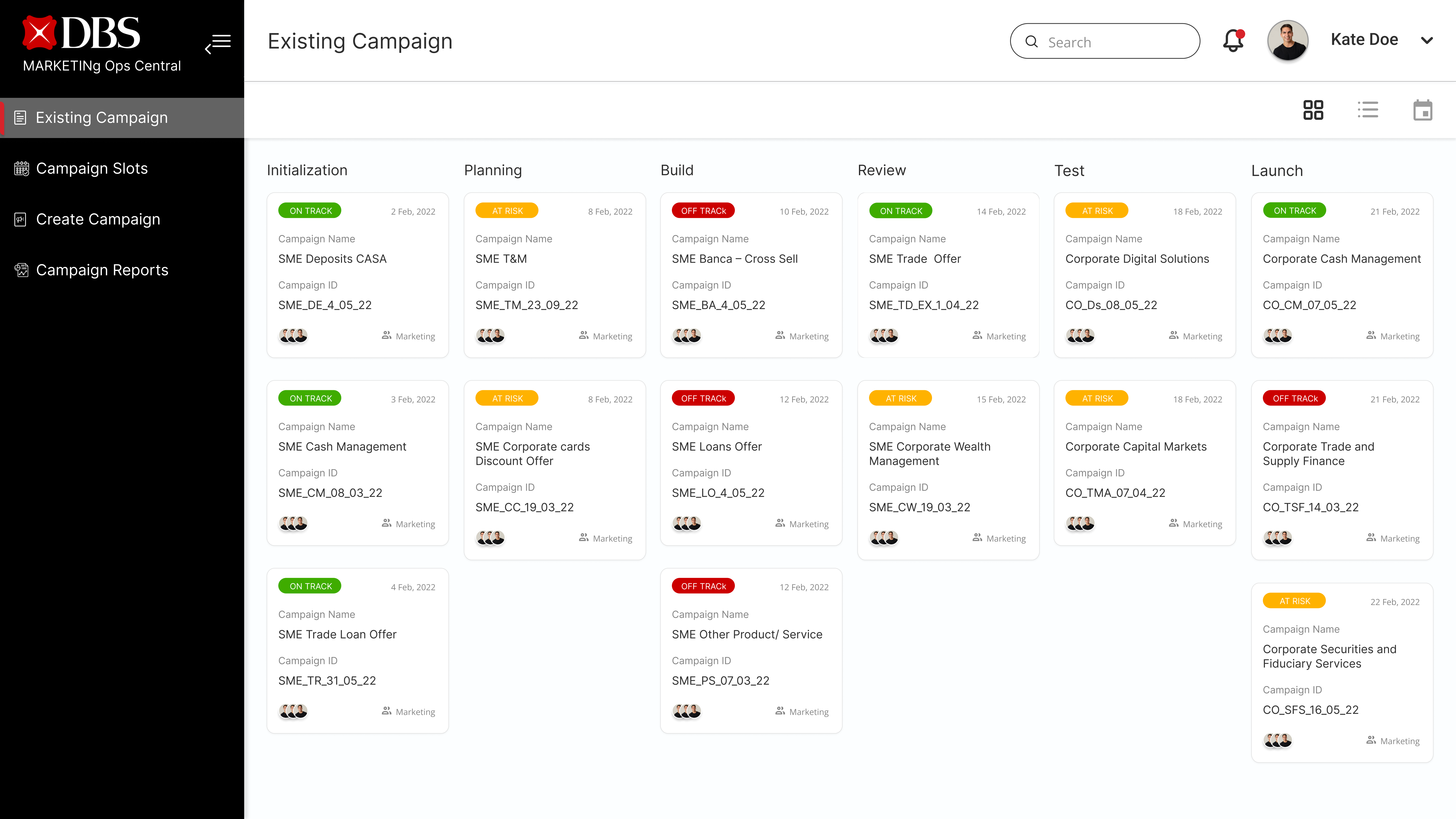The image size is (1456, 819).
Task: Click the Campaign Slots calendar icon
Action: click(21, 168)
